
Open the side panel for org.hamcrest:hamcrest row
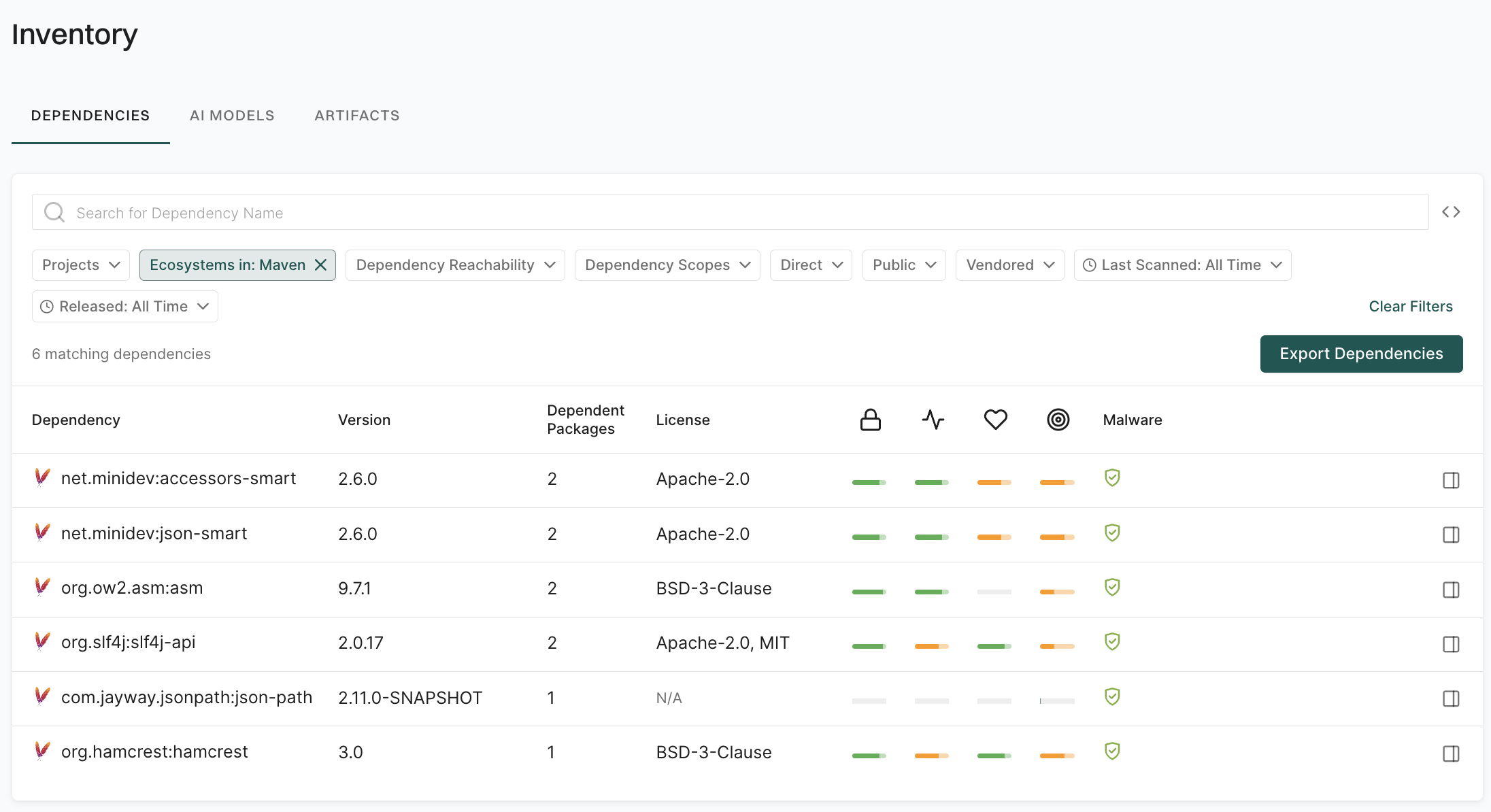point(1452,754)
